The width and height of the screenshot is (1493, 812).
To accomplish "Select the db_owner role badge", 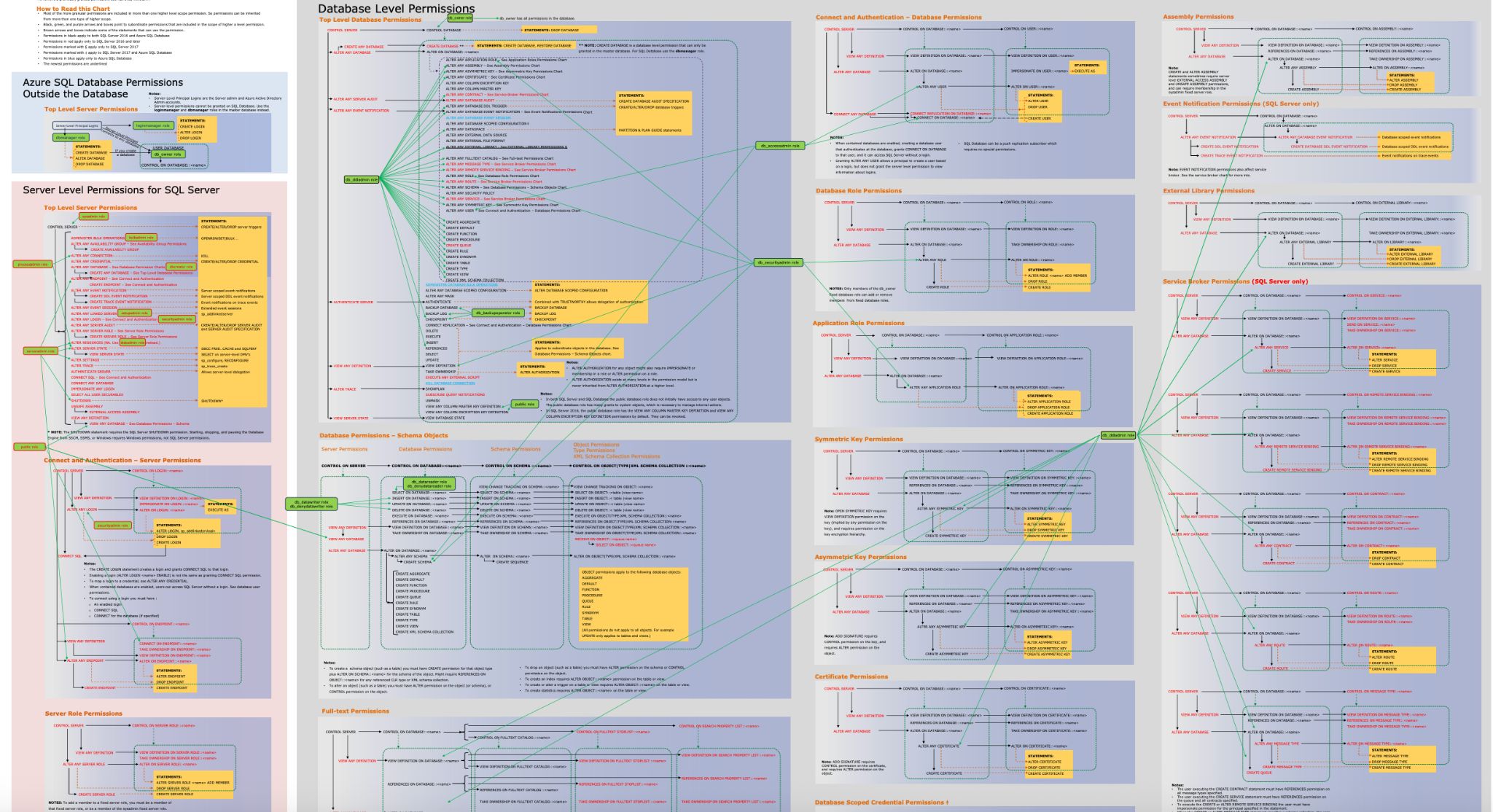I will [x=460, y=18].
